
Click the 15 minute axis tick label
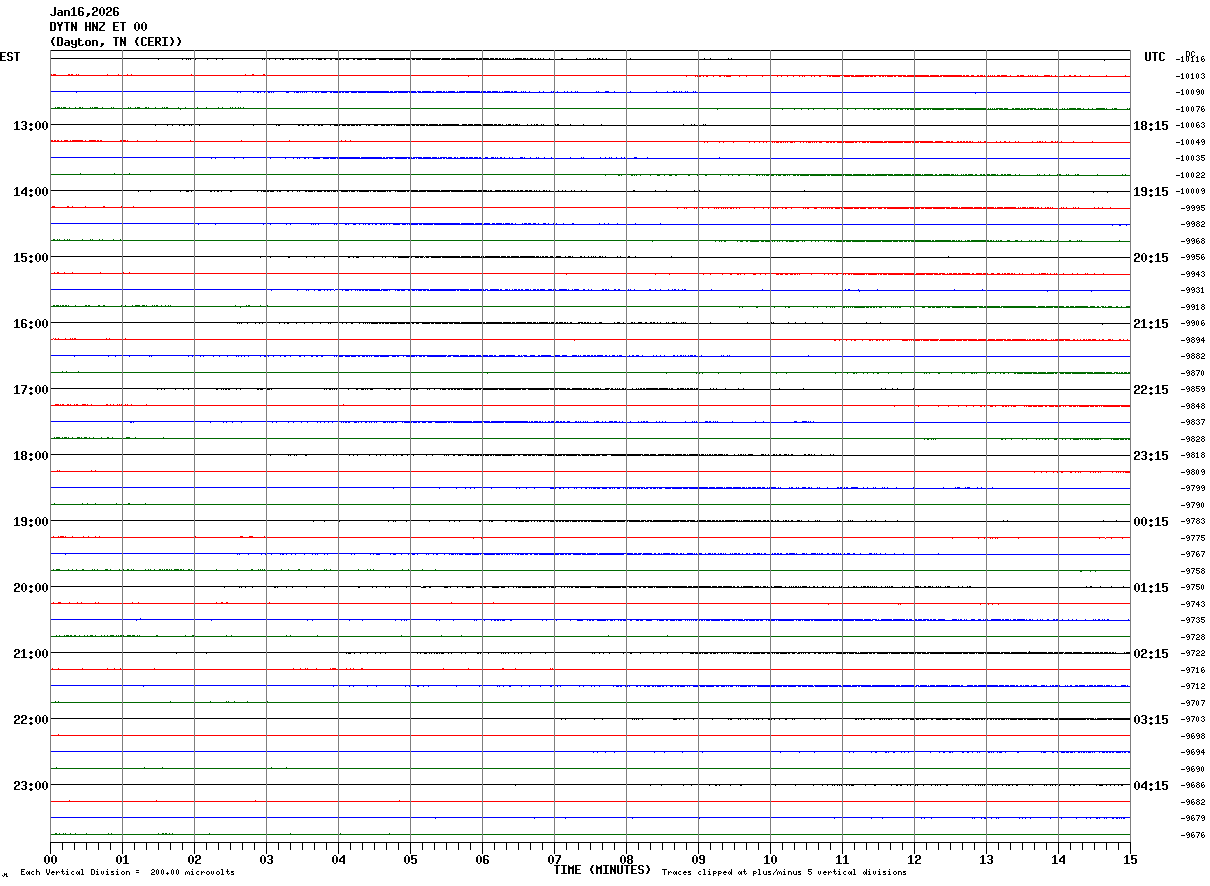pos(1130,859)
